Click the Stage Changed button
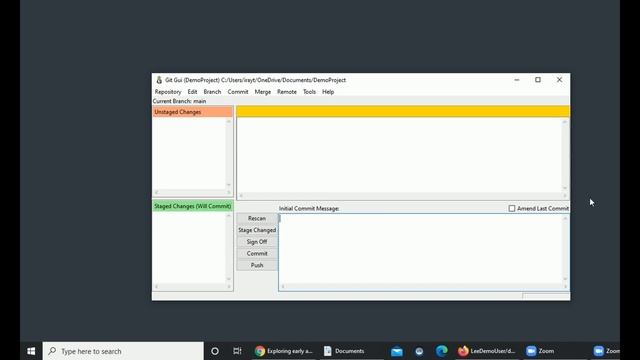The image size is (640, 360). [257, 230]
